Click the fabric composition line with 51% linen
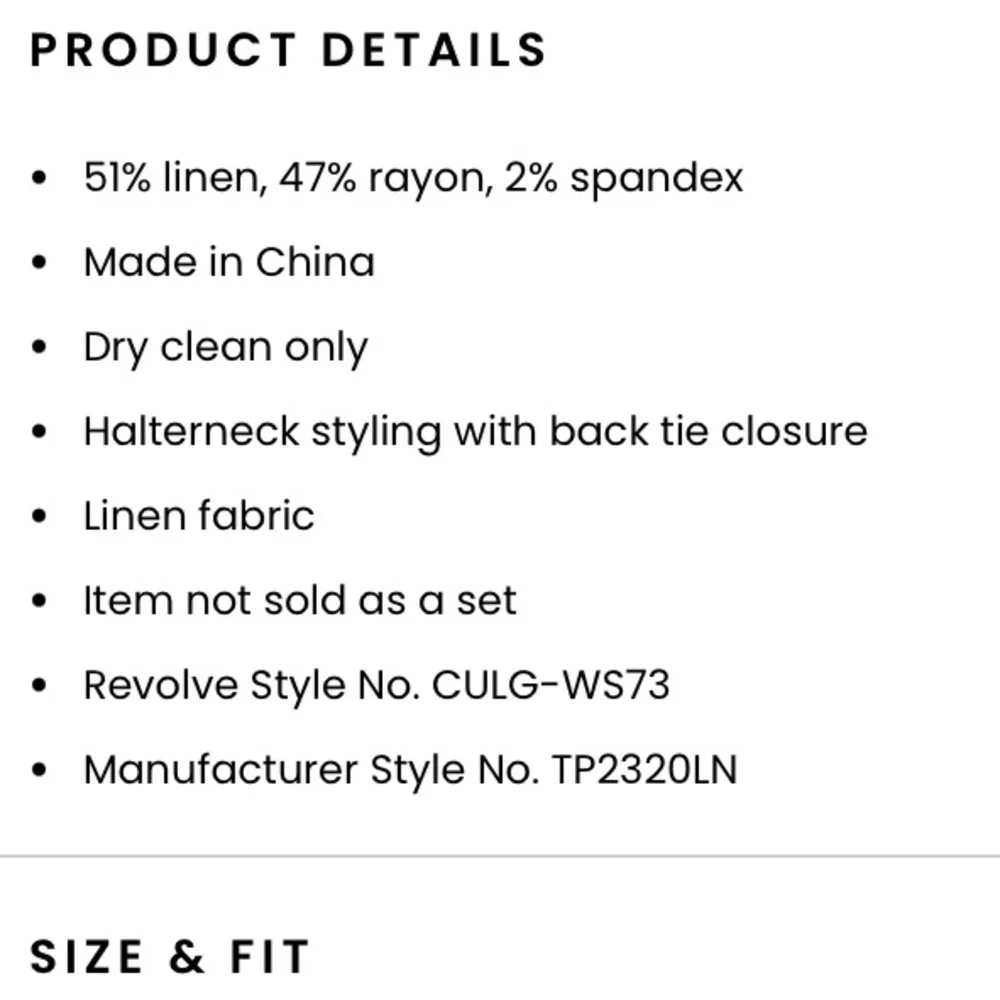The image size is (1000, 1000). coord(413,177)
